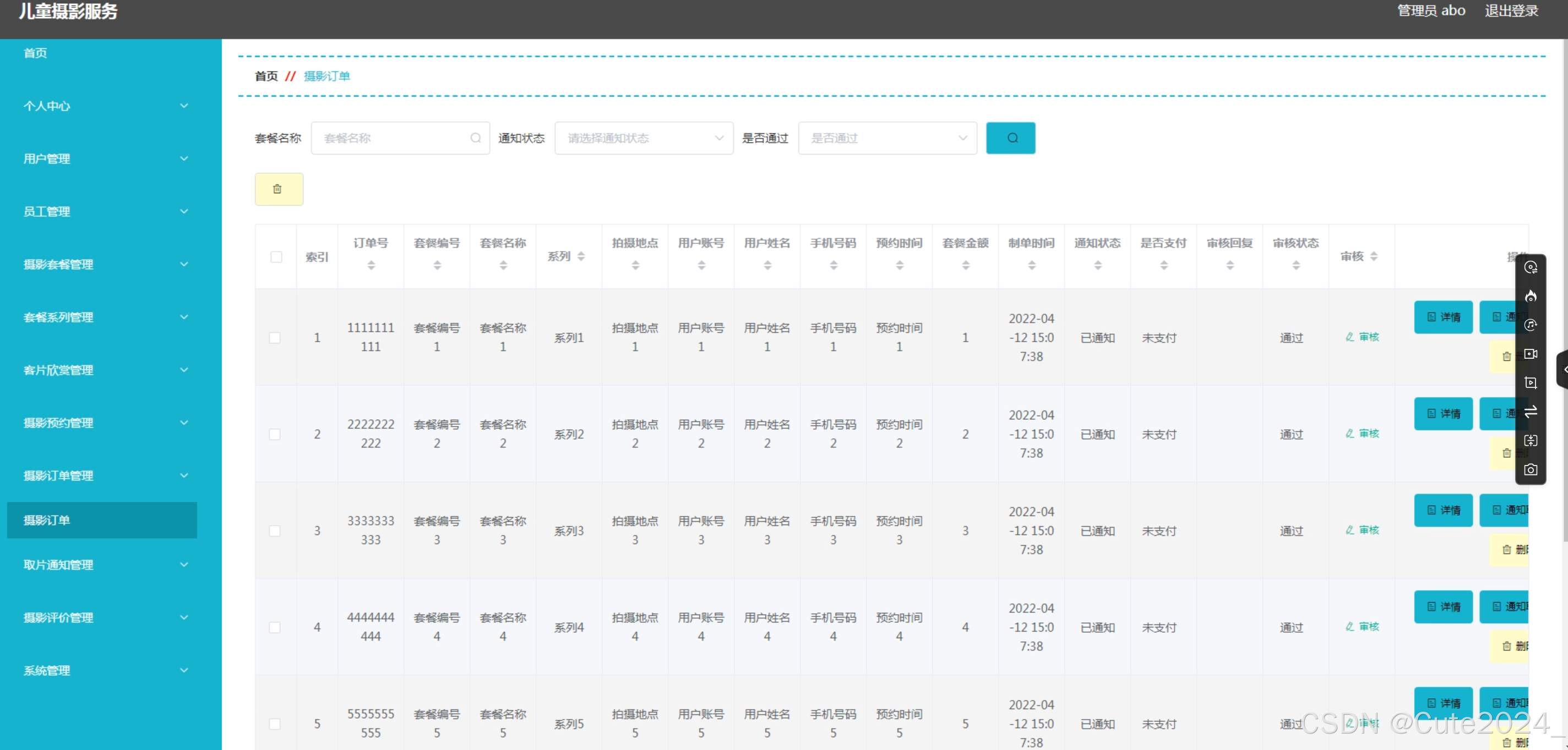Click 详情 button for order 2222222222

tap(1442, 414)
